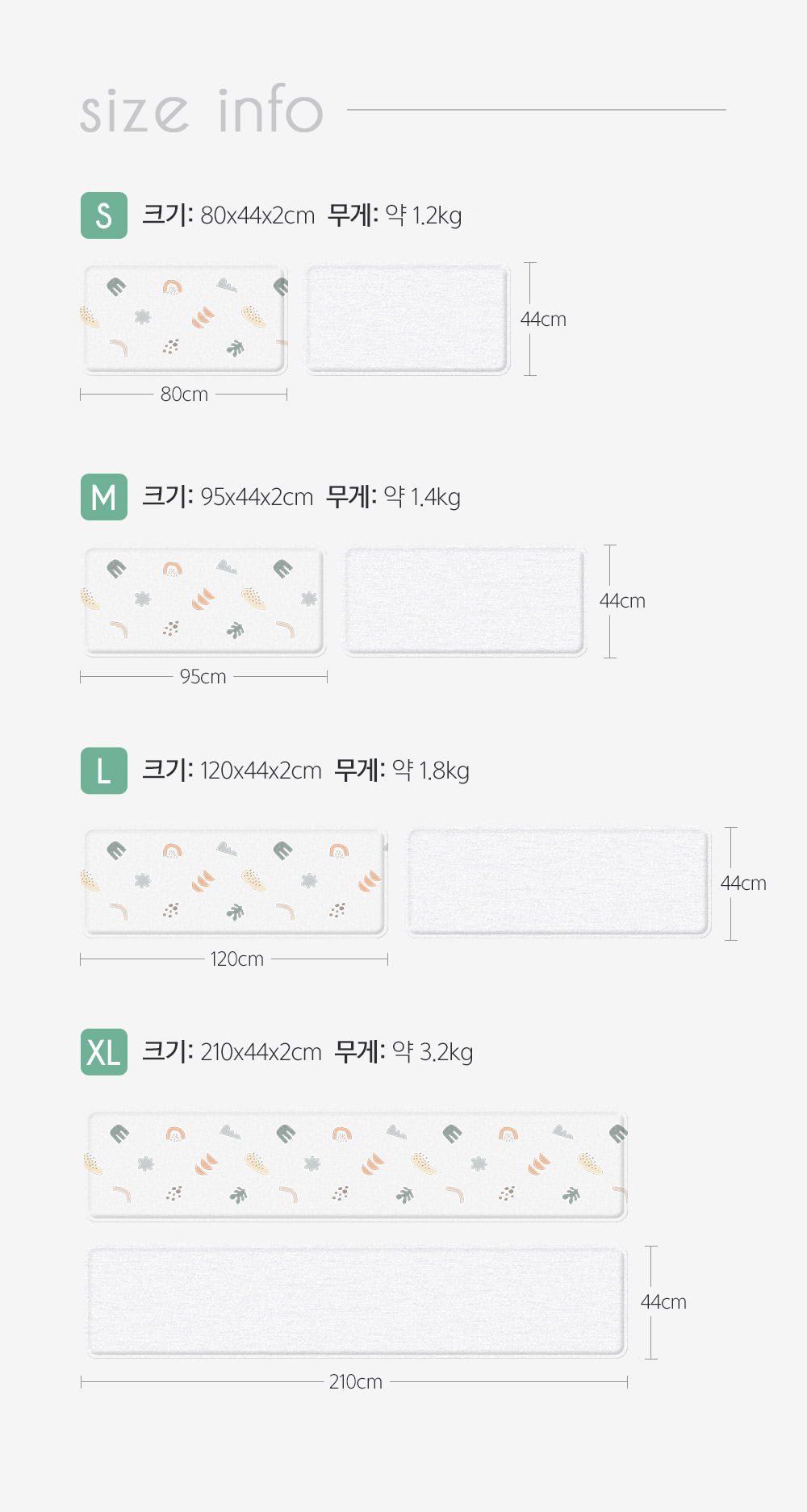Select the plain white L mat image
Viewport: 807px width, 1512px height.
click(558, 883)
